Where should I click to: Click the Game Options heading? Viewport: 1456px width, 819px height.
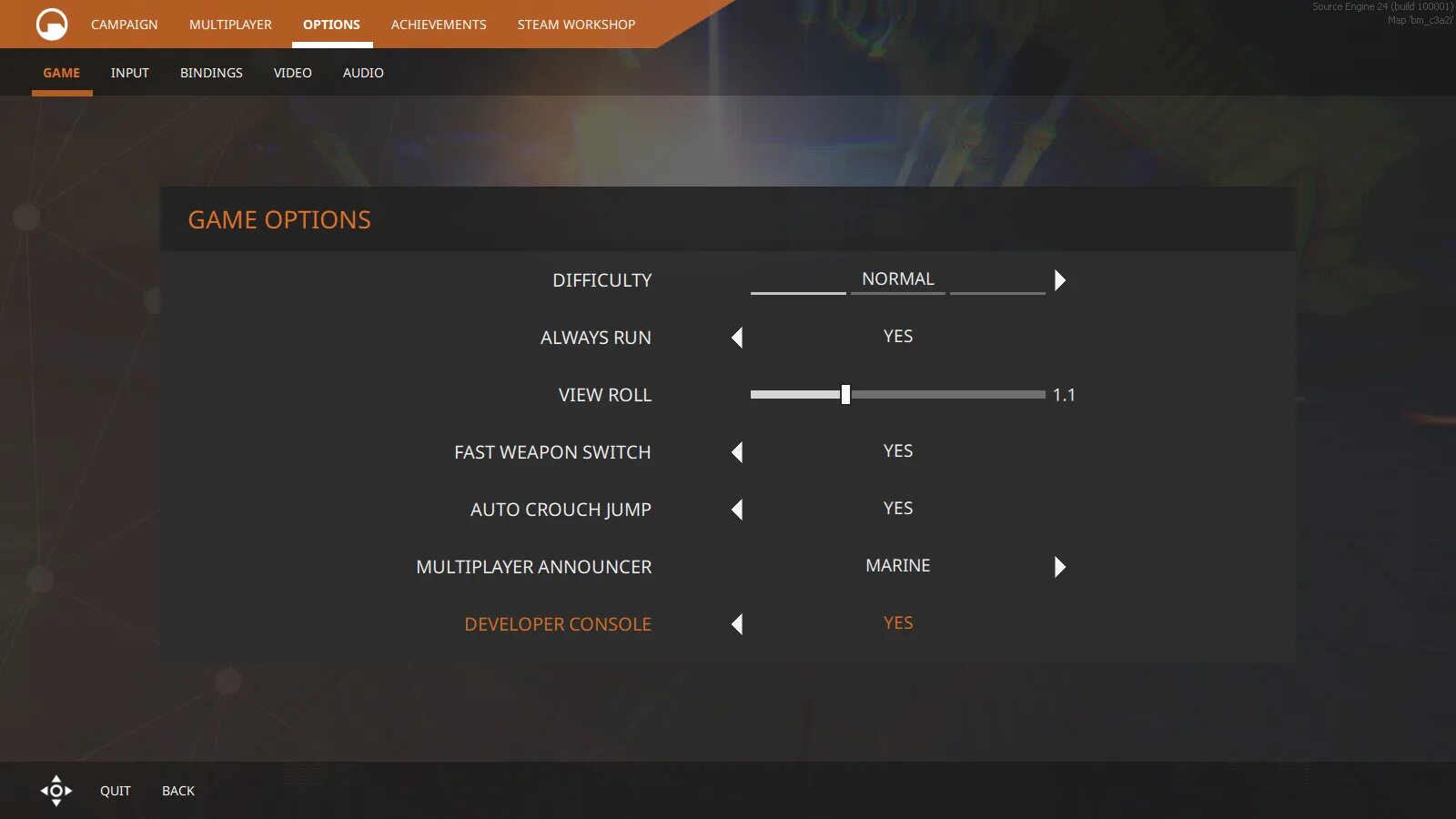pyautogui.click(x=279, y=219)
